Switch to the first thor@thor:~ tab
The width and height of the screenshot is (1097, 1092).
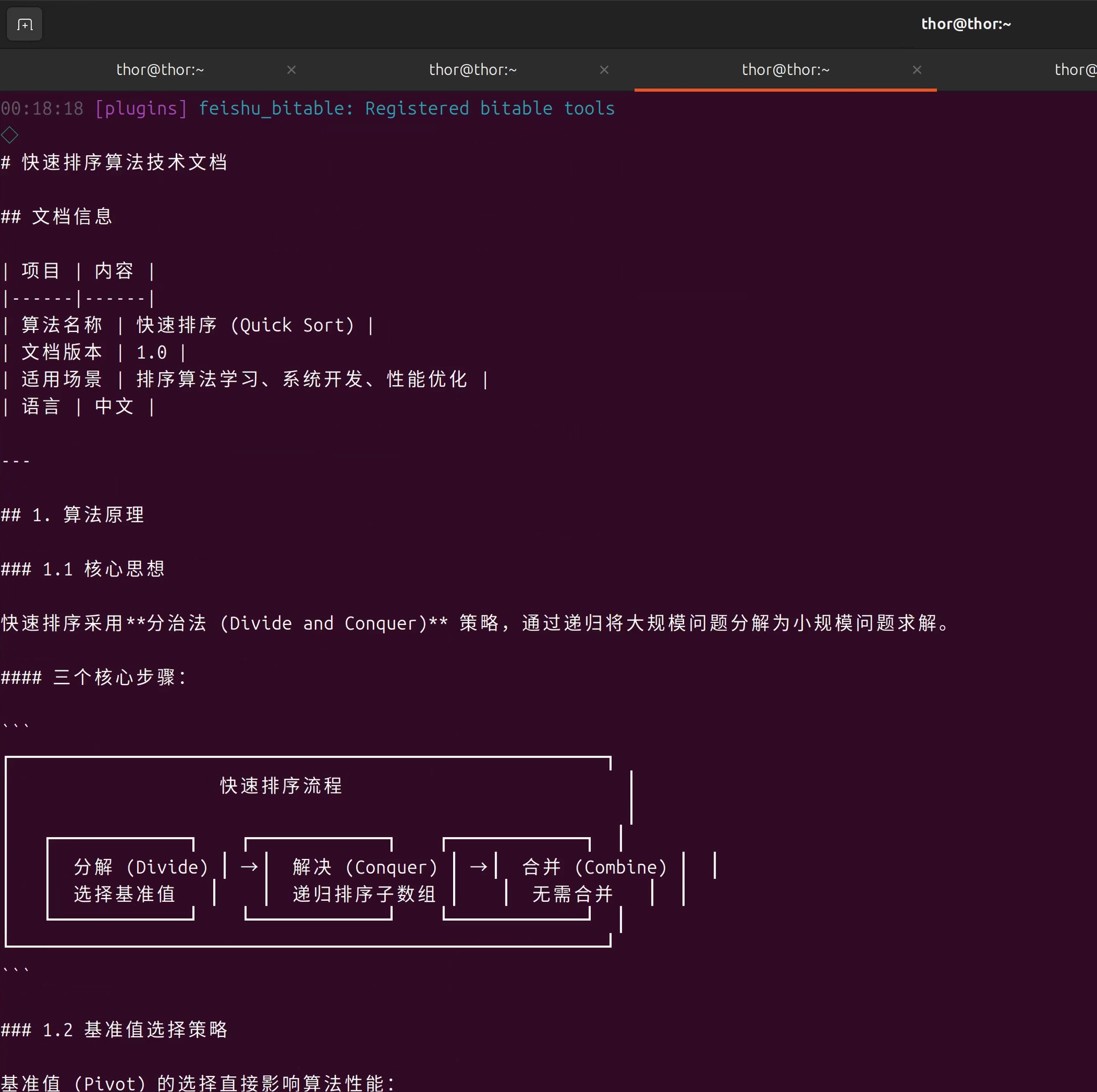[x=160, y=70]
